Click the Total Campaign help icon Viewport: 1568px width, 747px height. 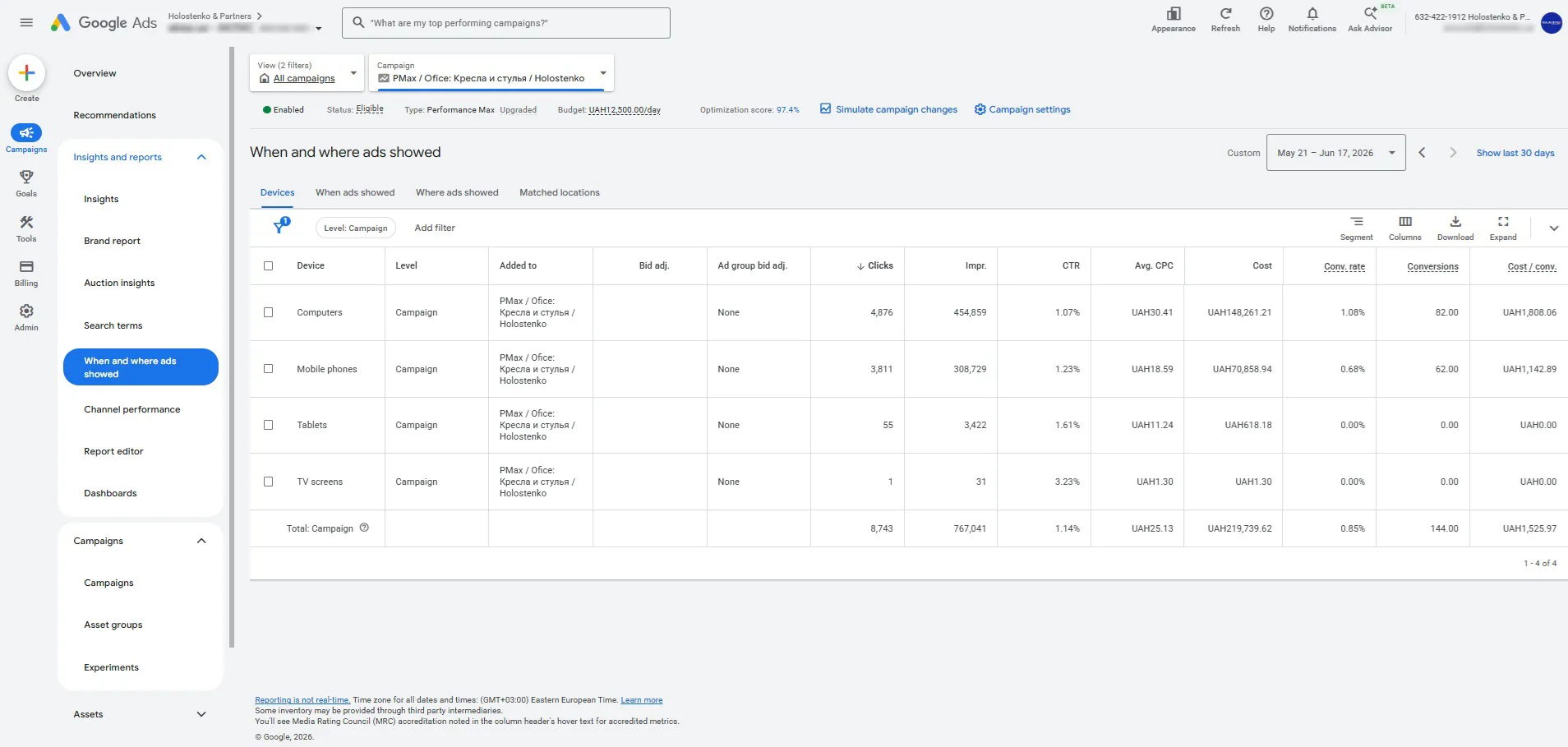click(364, 528)
